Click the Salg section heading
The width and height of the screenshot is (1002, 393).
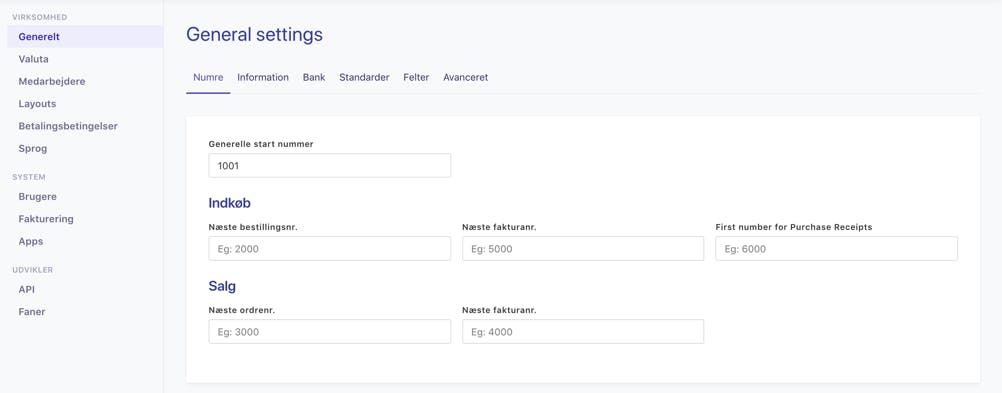point(222,286)
